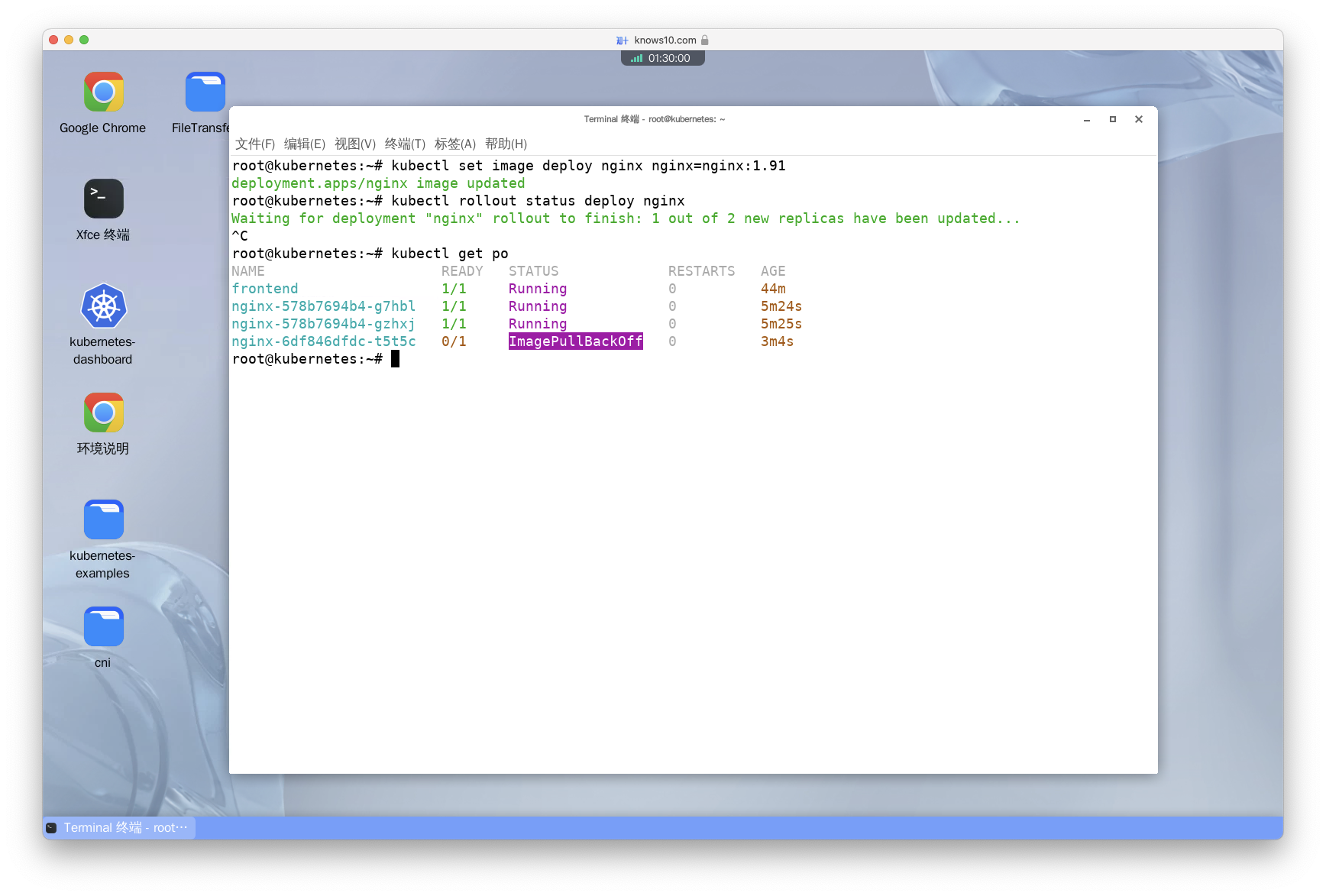The width and height of the screenshot is (1326, 896).
Task: Click the frontend pod name
Action: coord(265,289)
